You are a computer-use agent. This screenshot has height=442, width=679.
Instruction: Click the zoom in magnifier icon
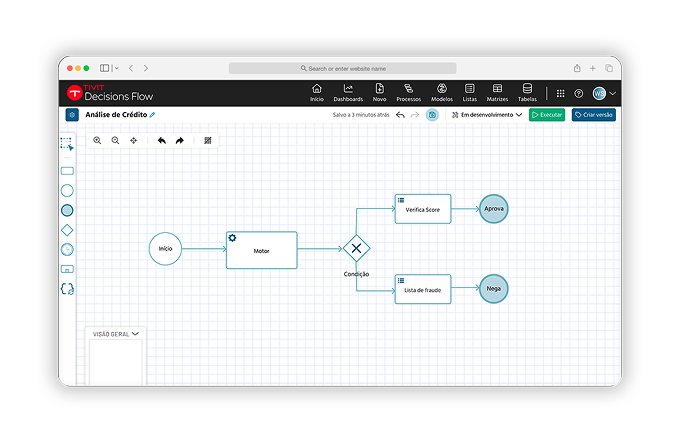tap(97, 141)
